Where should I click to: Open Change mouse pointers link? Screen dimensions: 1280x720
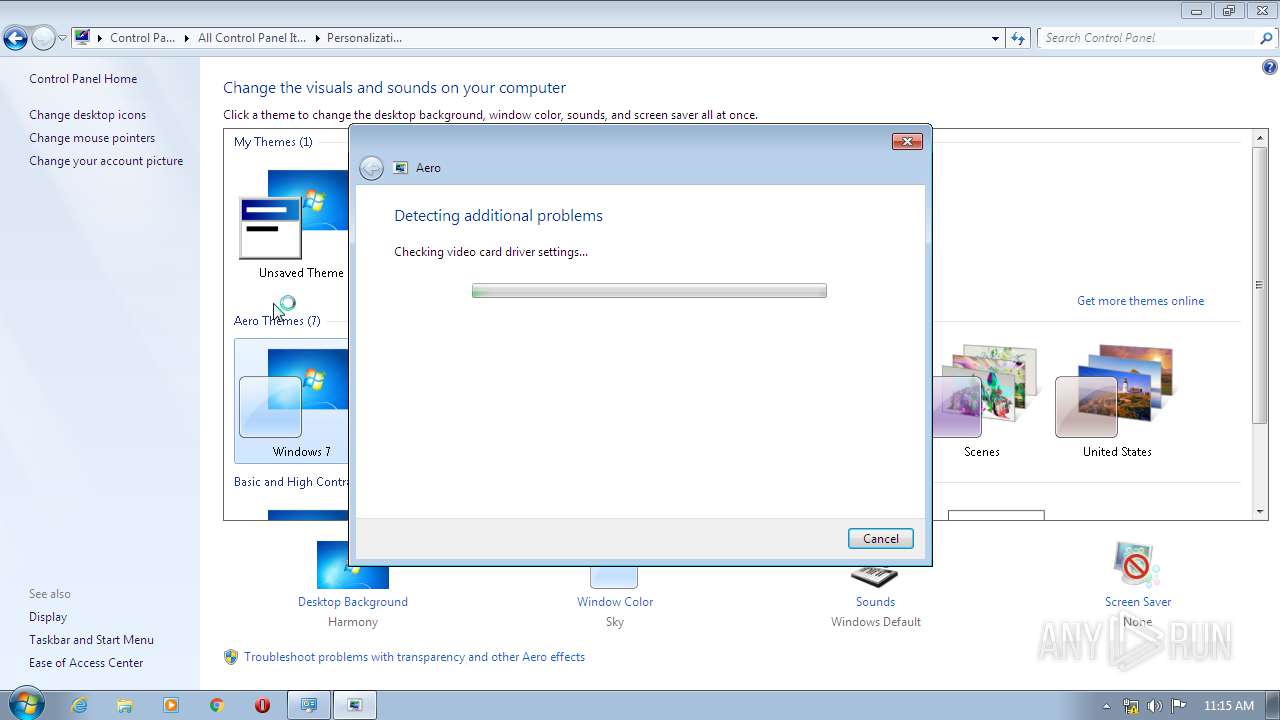point(92,138)
